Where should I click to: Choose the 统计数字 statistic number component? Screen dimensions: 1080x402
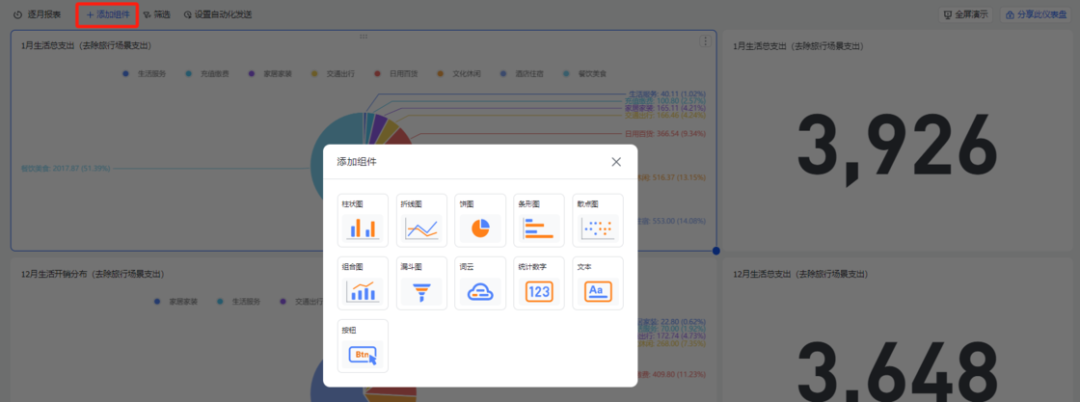click(x=539, y=283)
